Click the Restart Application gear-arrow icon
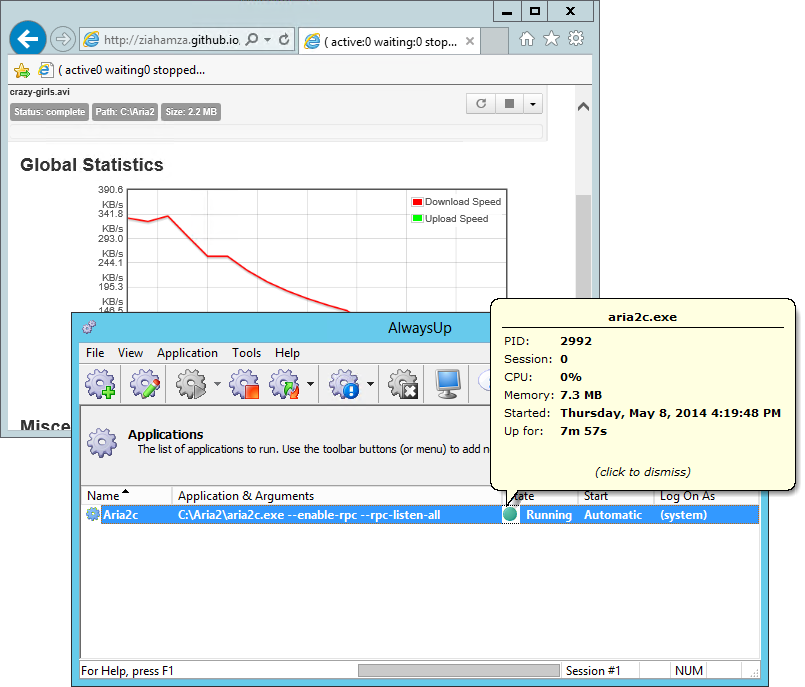Viewport: 805px width, 687px height. pos(285,384)
